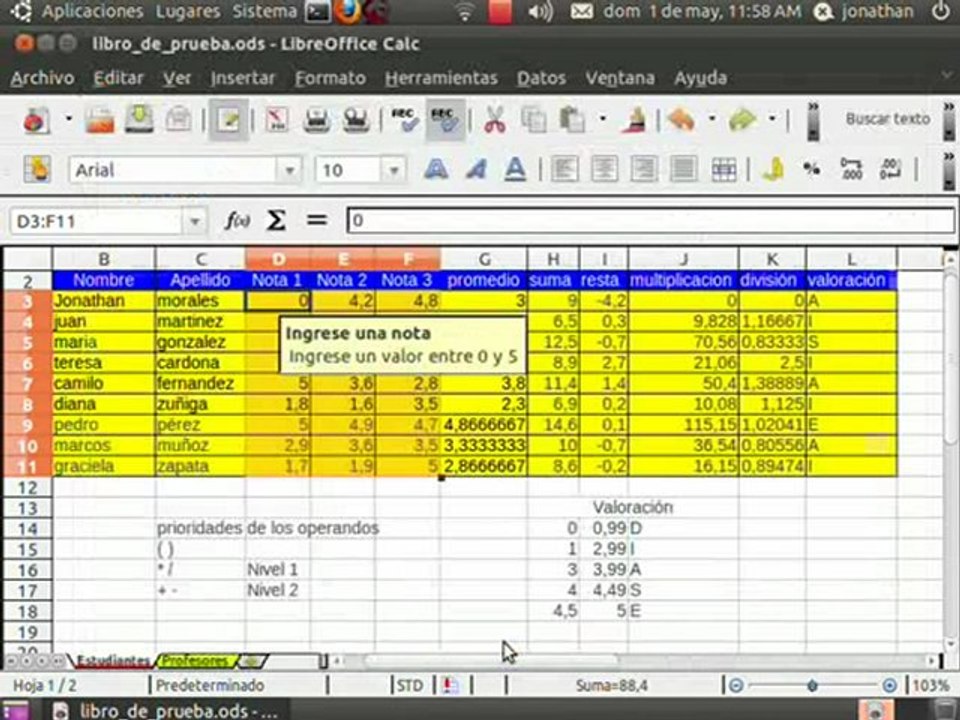Delete a decimal place icon
This screenshot has height=720, width=960.
890,170
